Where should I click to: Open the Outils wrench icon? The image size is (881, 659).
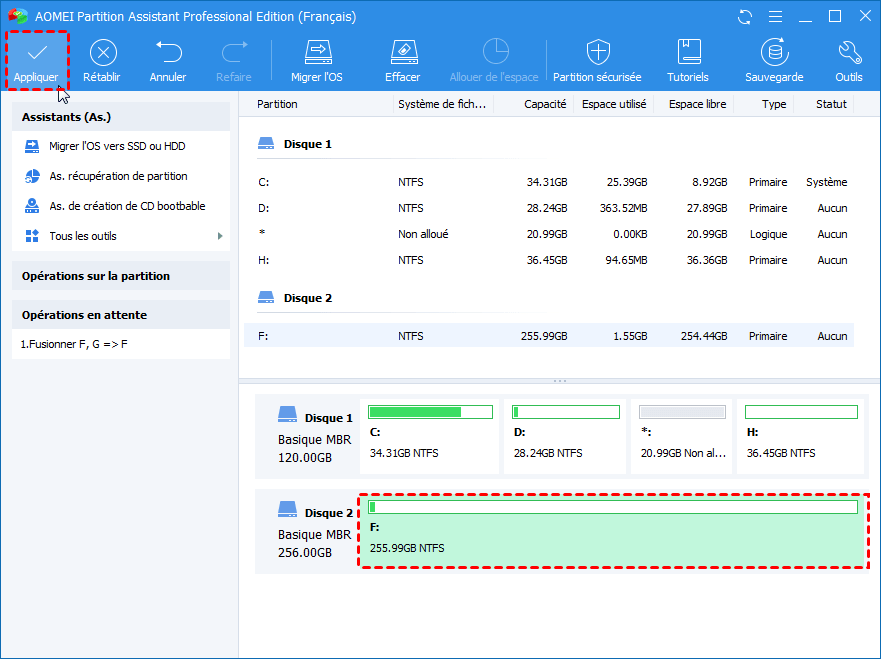[848, 53]
